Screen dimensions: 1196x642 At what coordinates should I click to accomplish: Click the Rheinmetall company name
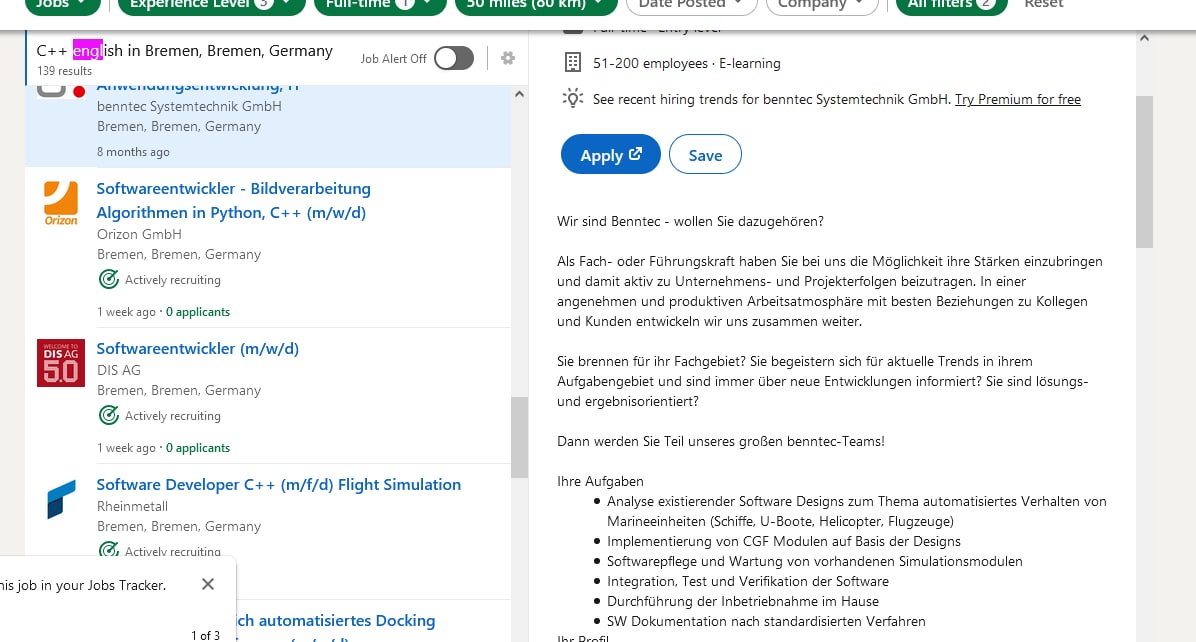pyautogui.click(x=132, y=506)
